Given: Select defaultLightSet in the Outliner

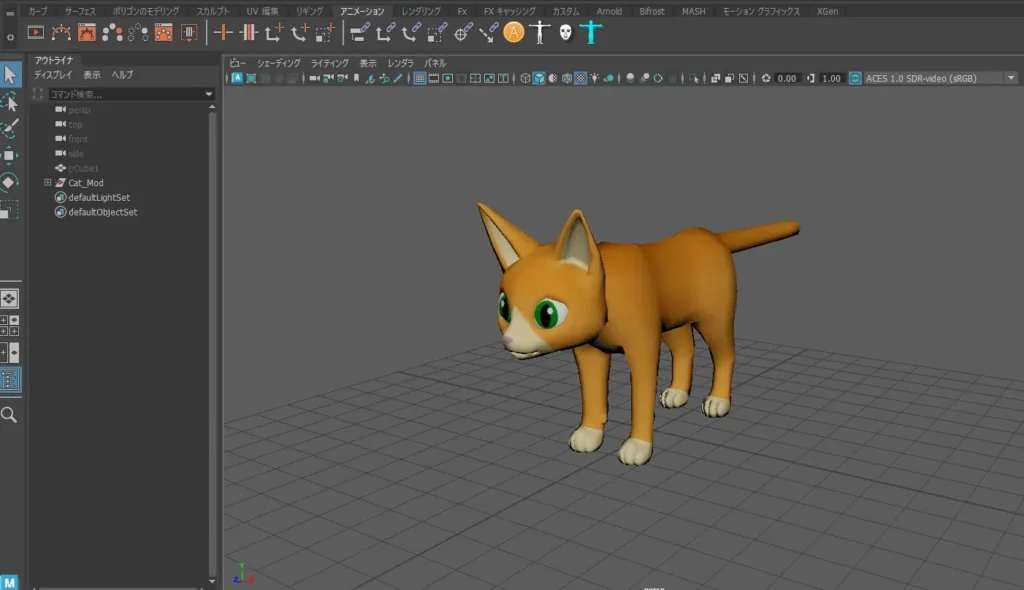Looking at the screenshot, I should pos(98,198).
